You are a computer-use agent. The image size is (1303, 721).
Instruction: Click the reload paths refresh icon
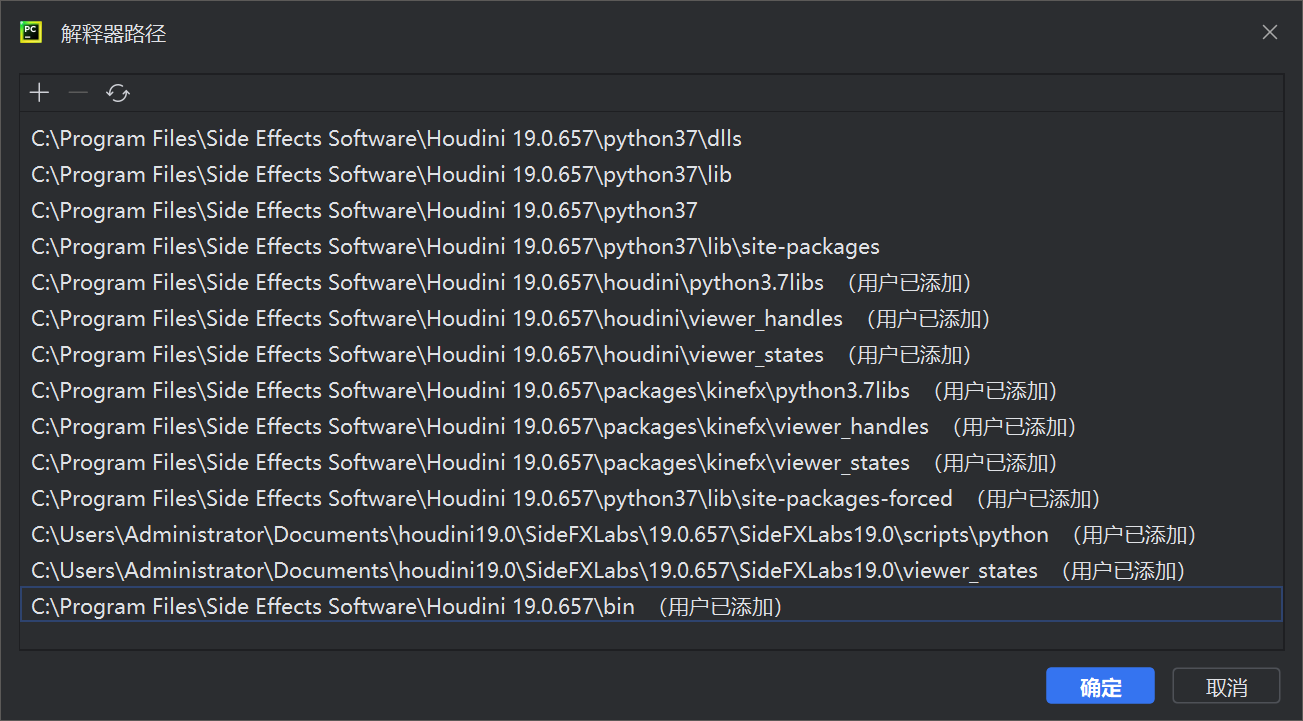(x=118, y=93)
